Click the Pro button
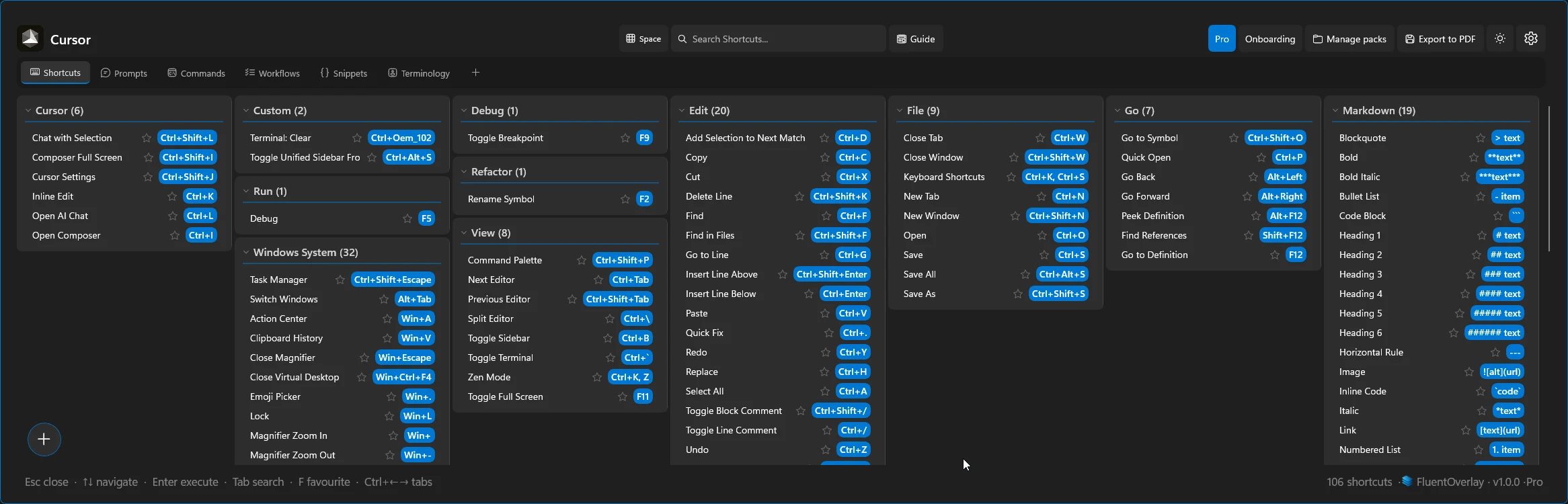Screen dimensions: 1568x504 (x=1222, y=39)
